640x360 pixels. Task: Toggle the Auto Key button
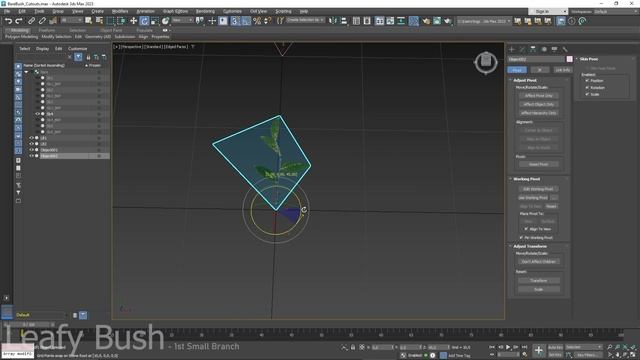click(556, 347)
